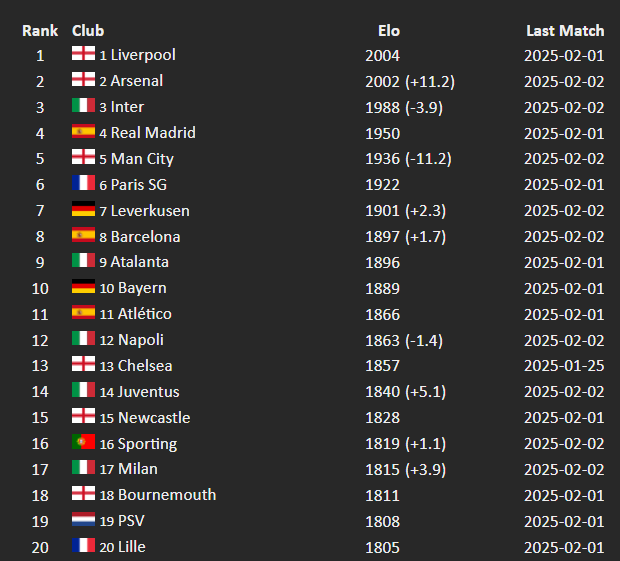Click the Italy flag beside Juventus
620x561 pixels.
pos(83,391)
